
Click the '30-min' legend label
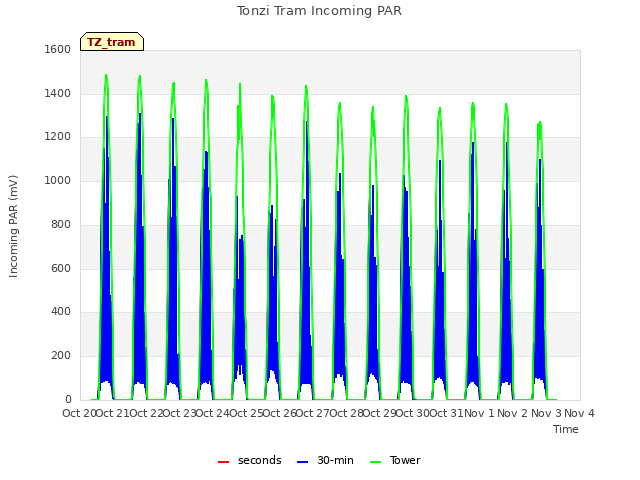point(335,460)
